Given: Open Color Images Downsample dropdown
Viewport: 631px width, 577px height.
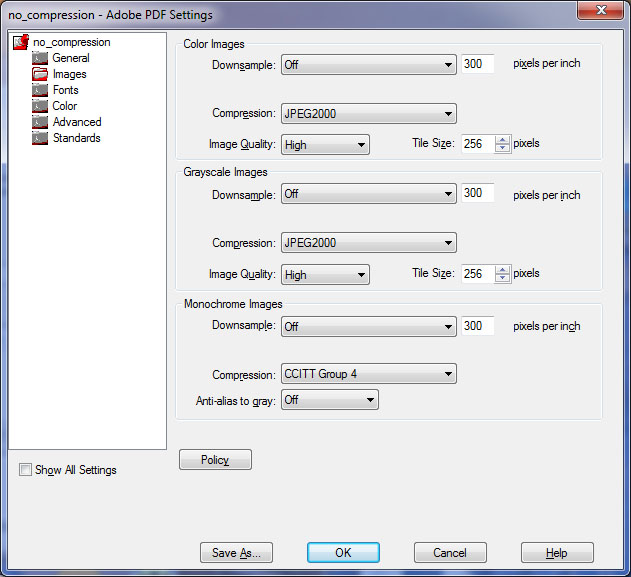Looking at the screenshot, I should click(x=369, y=65).
